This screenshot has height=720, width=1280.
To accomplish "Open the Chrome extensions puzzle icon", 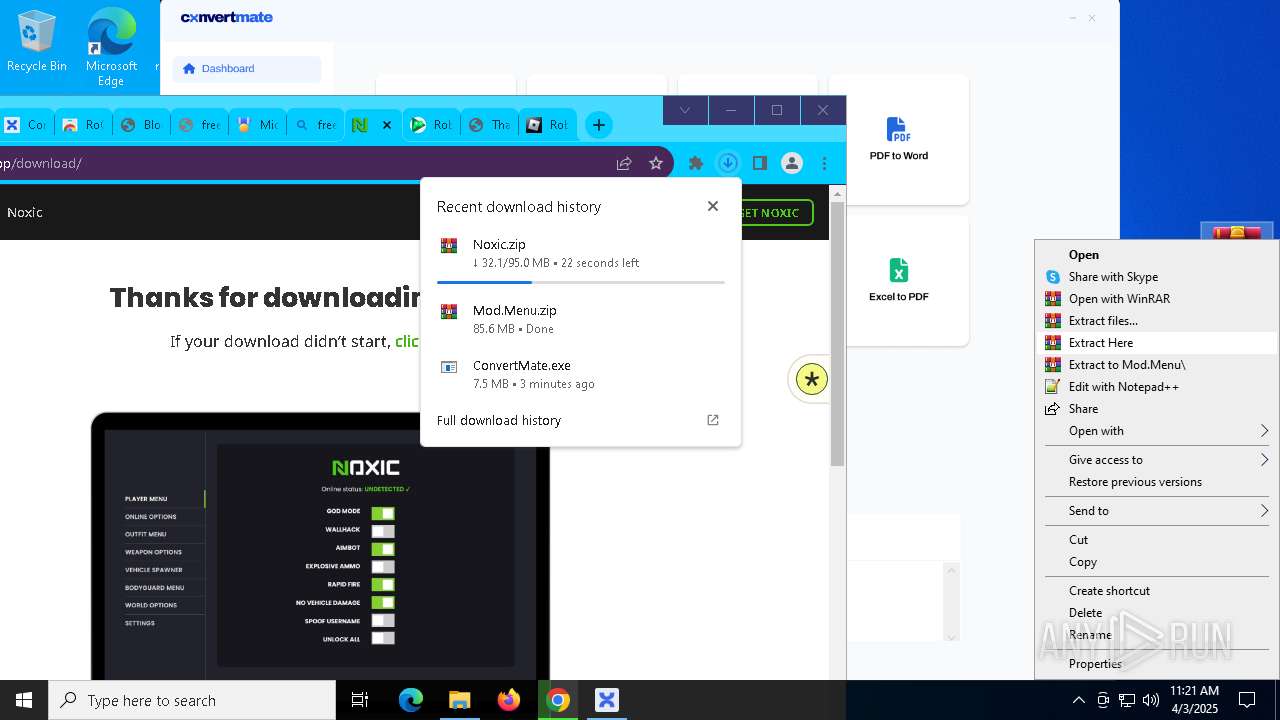I will click(696, 163).
